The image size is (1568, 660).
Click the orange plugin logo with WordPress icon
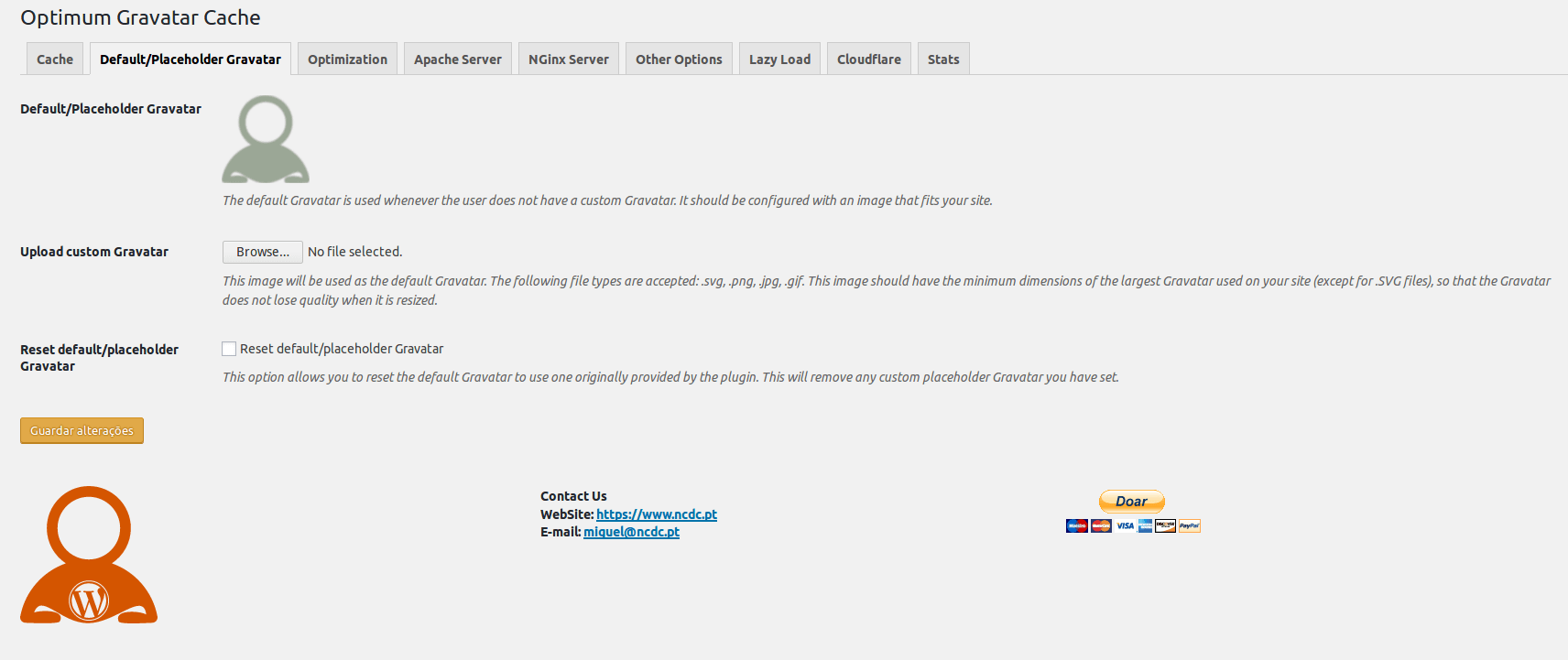click(89, 555)
